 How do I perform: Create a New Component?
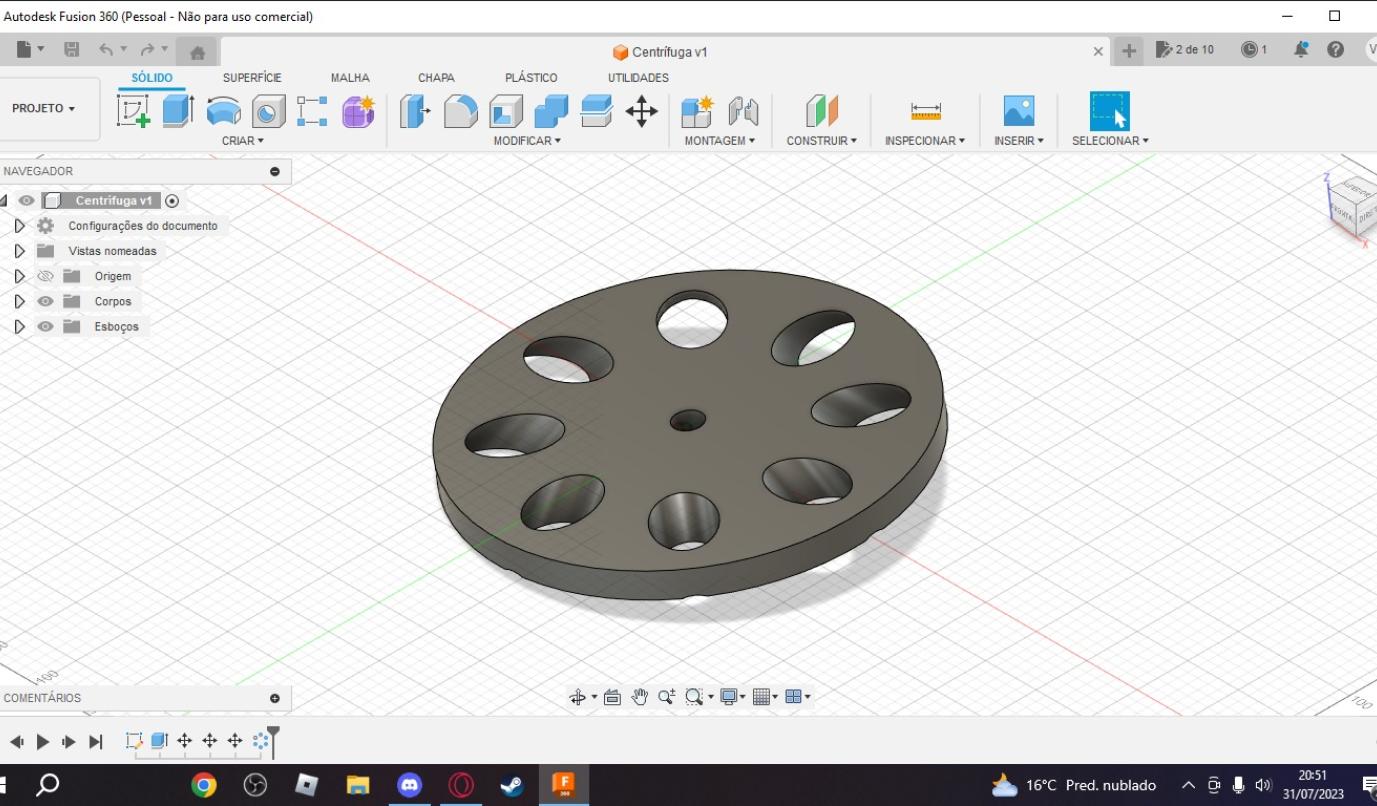[x=697, y=111]
